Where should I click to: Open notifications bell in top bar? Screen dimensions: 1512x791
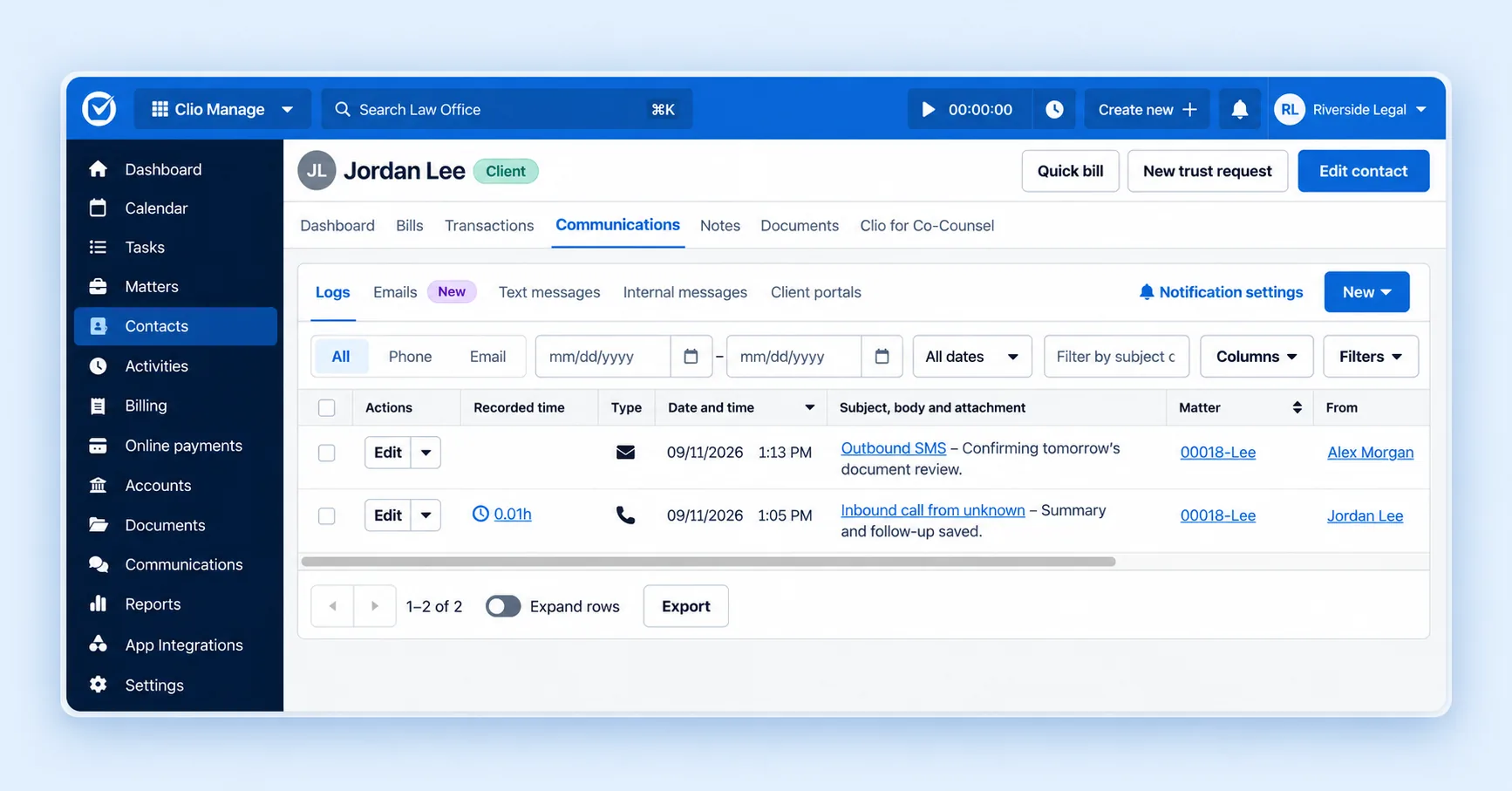tap(1239, 110)
